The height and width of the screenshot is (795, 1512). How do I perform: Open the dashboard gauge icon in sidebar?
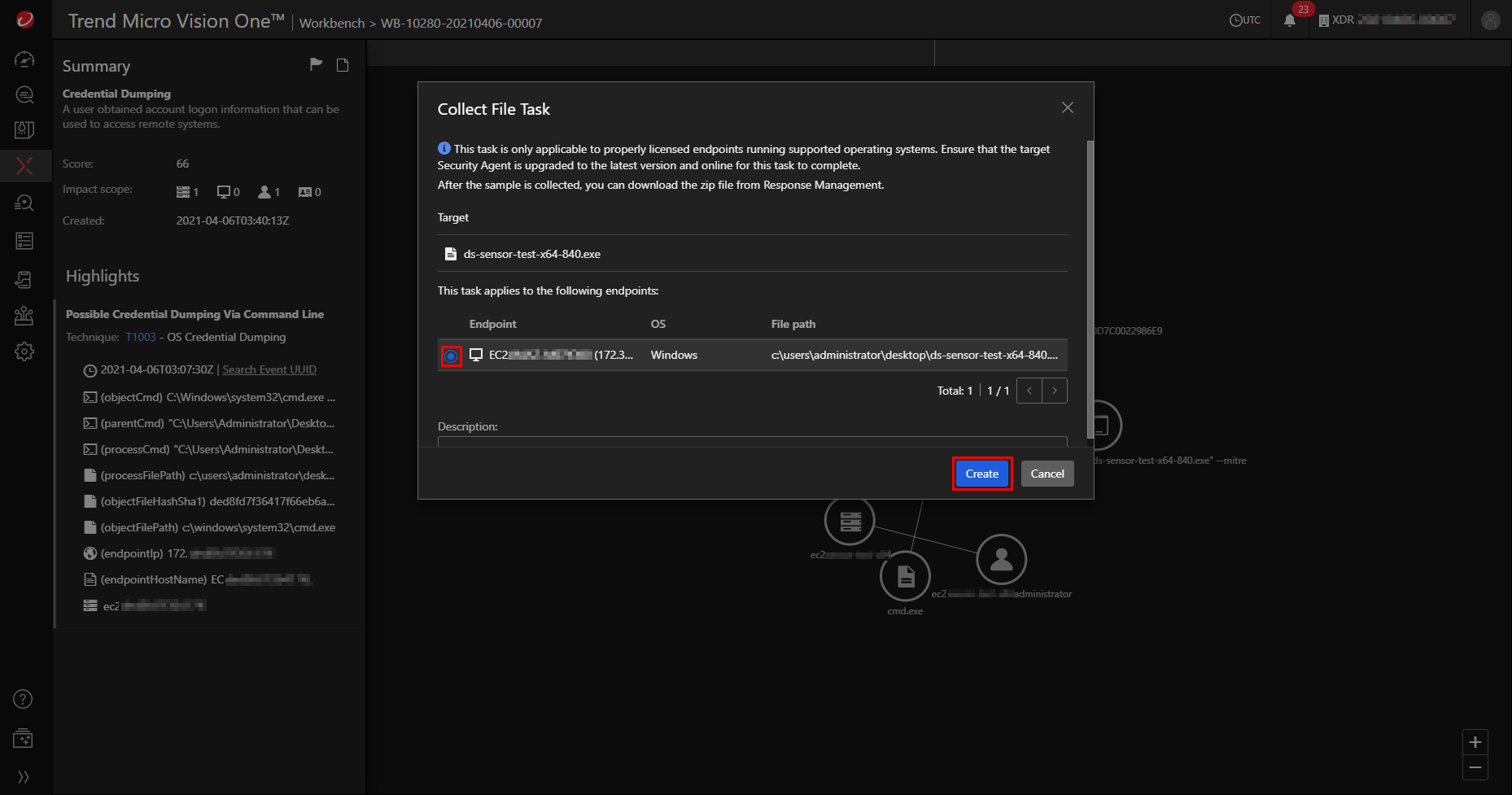click(x=24, y=59)
